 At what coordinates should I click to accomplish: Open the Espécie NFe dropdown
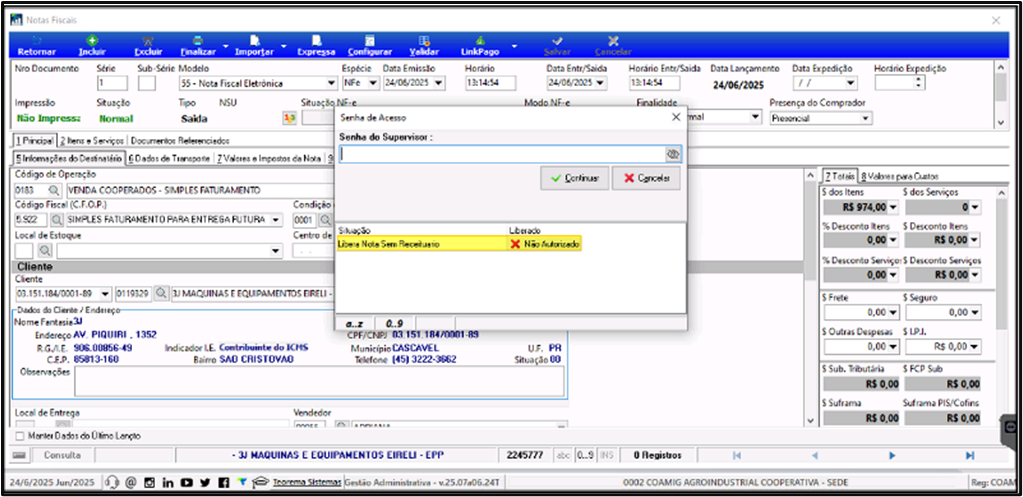[373, 83]
